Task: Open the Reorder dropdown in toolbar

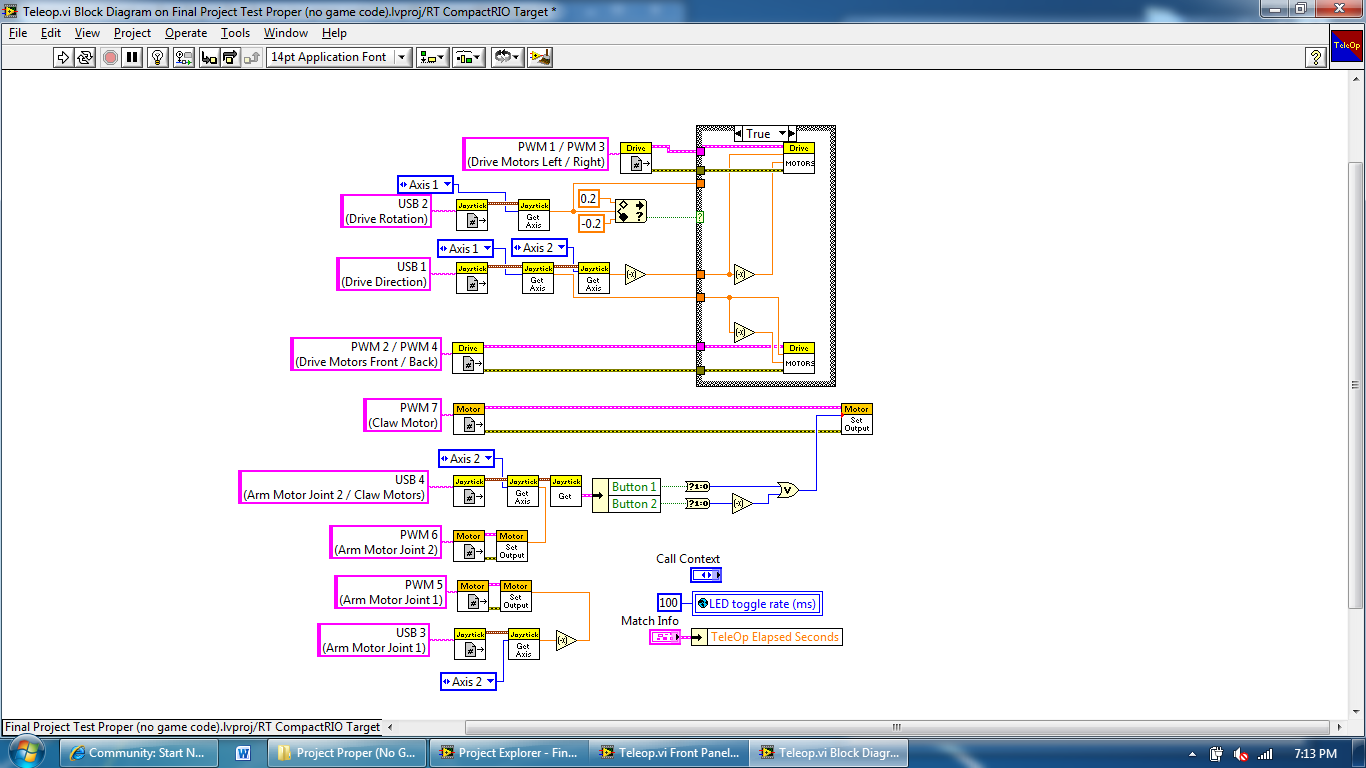Action: 507,57
